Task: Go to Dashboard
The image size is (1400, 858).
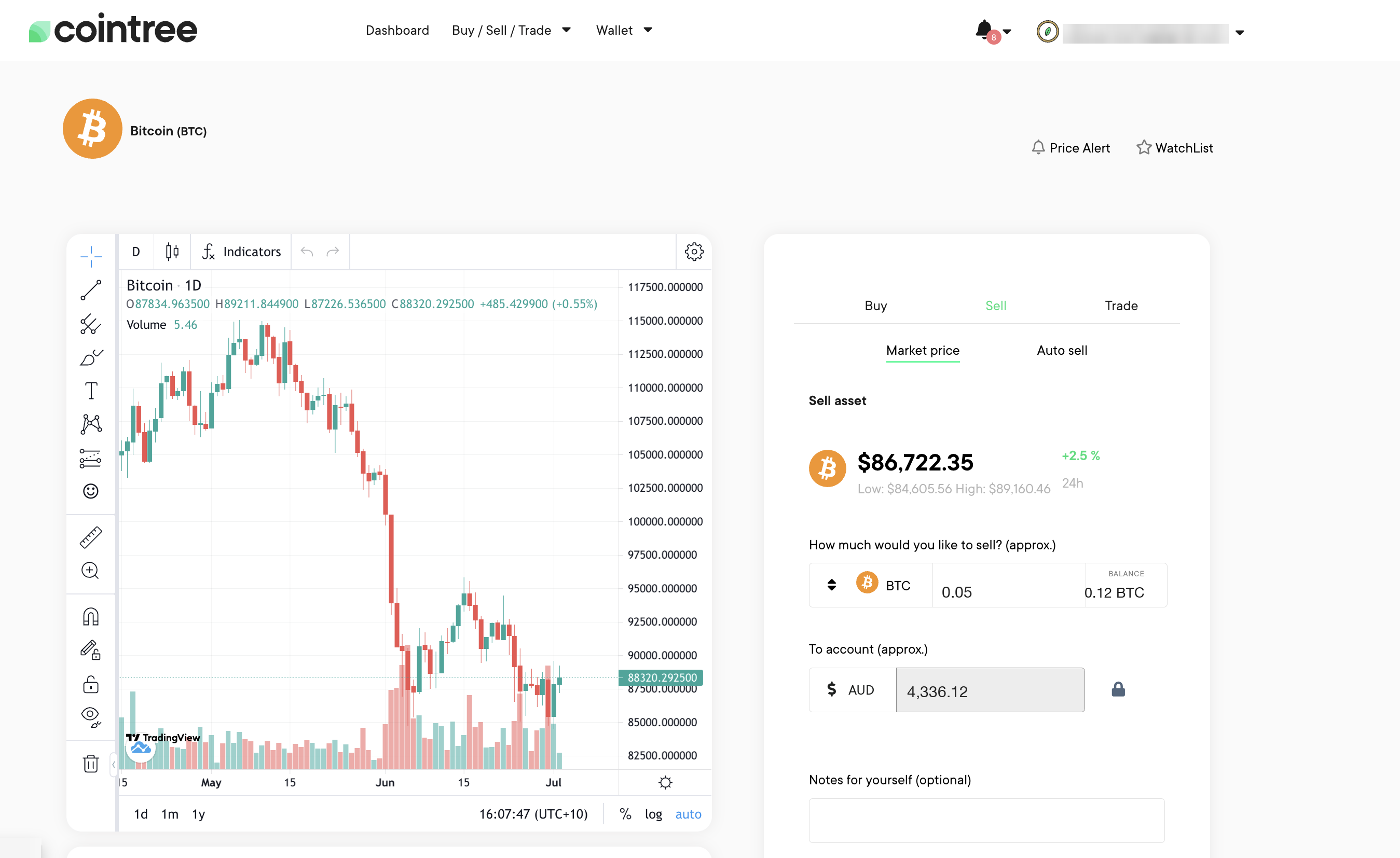Action: 397,30
